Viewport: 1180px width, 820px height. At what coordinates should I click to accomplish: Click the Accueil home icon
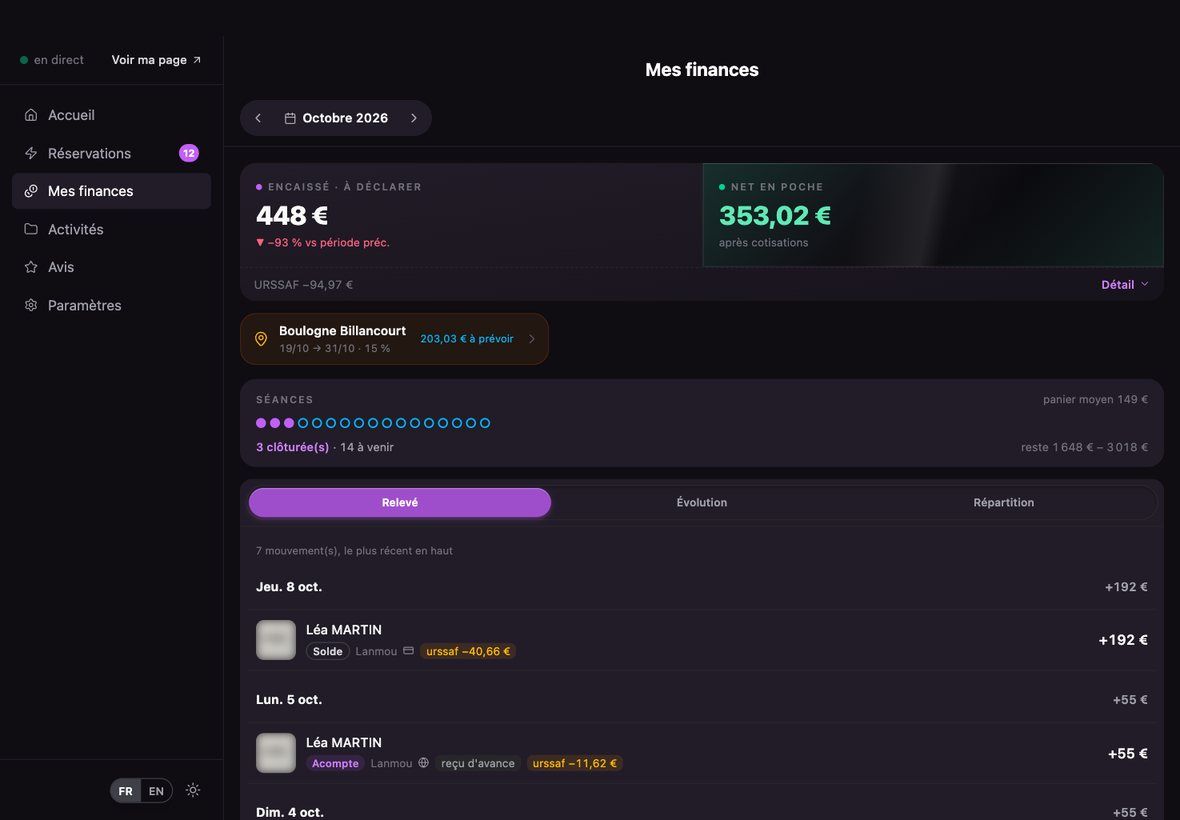(31, 115)
